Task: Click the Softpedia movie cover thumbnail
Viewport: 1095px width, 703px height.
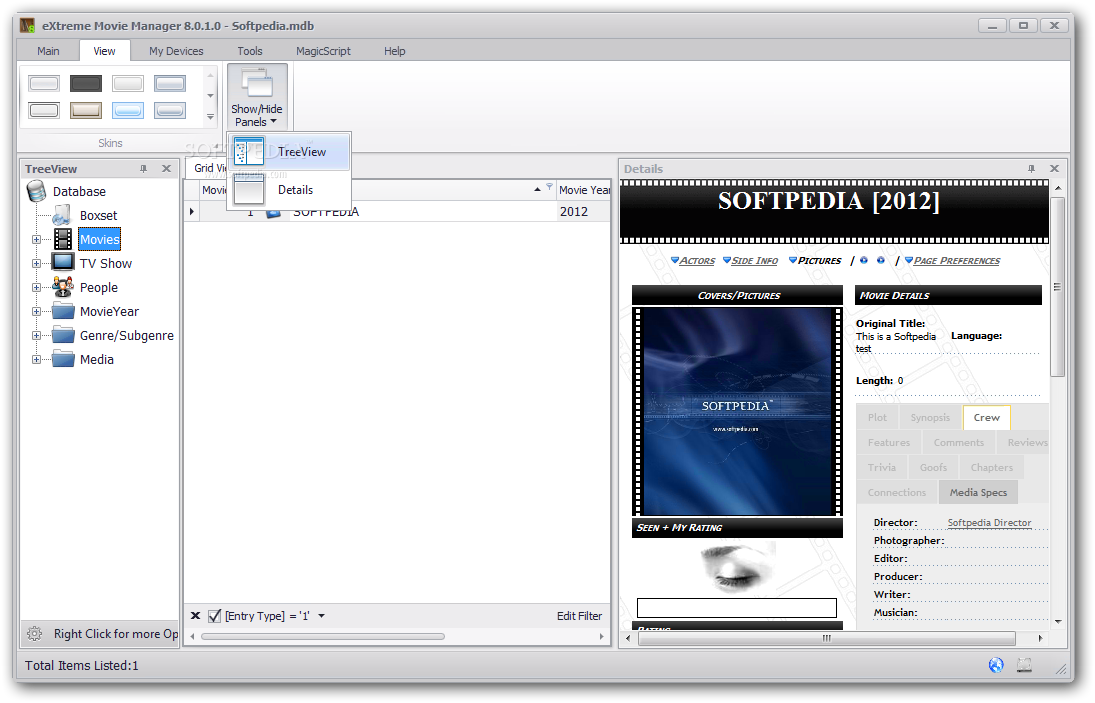Action: 737,412
